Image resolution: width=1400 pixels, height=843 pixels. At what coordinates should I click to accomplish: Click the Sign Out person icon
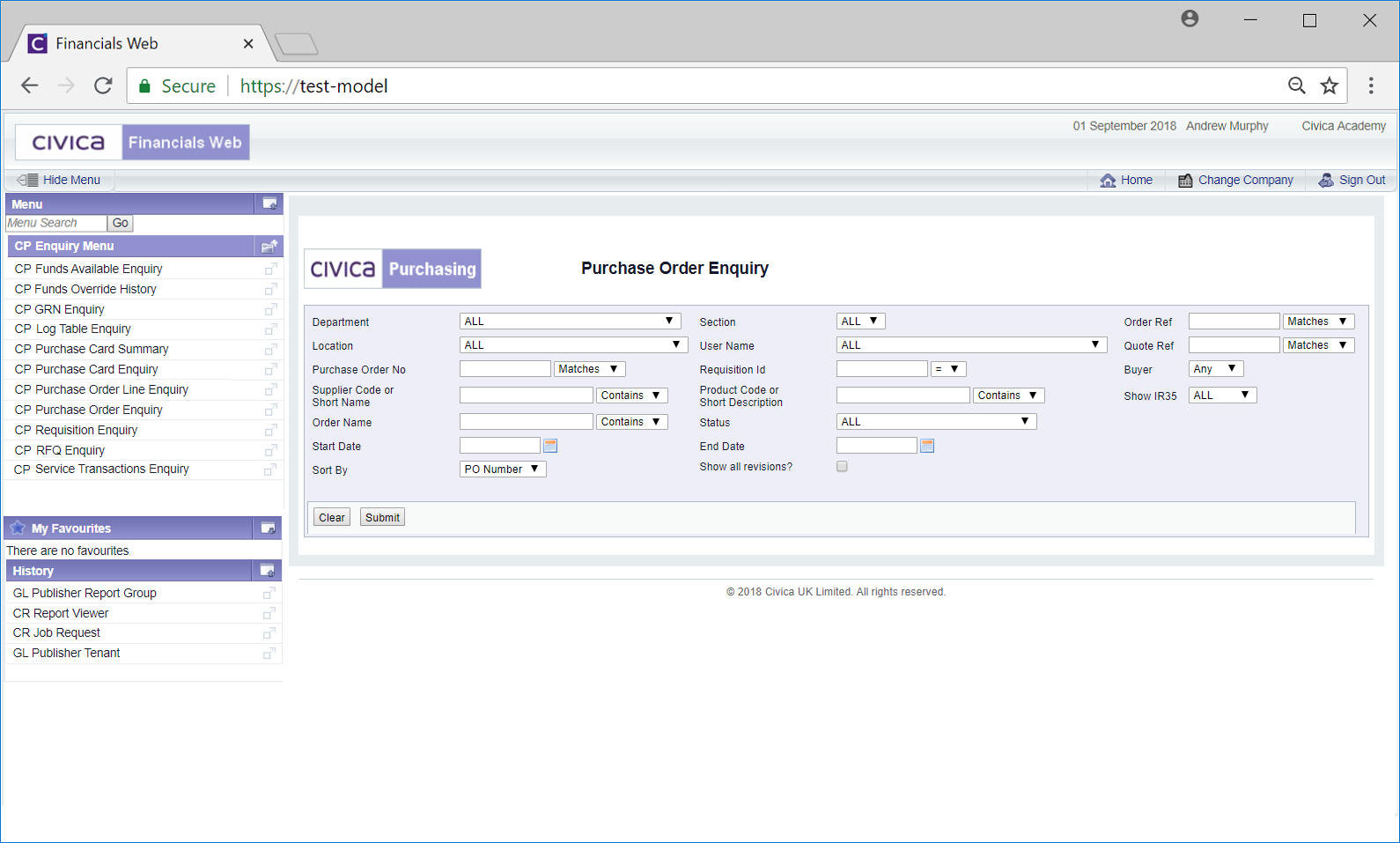pyautogui.click(x=1326, y=180)
